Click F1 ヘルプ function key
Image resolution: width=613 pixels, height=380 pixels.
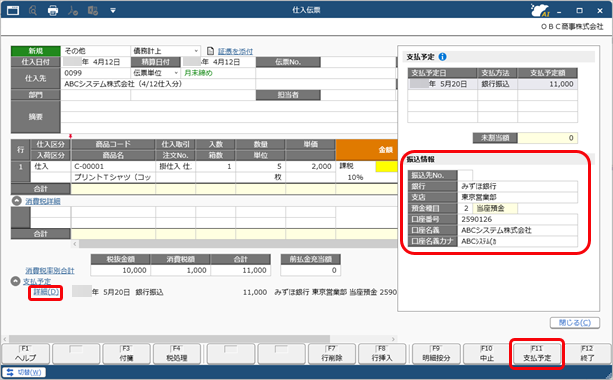click(x=26, y=353)
